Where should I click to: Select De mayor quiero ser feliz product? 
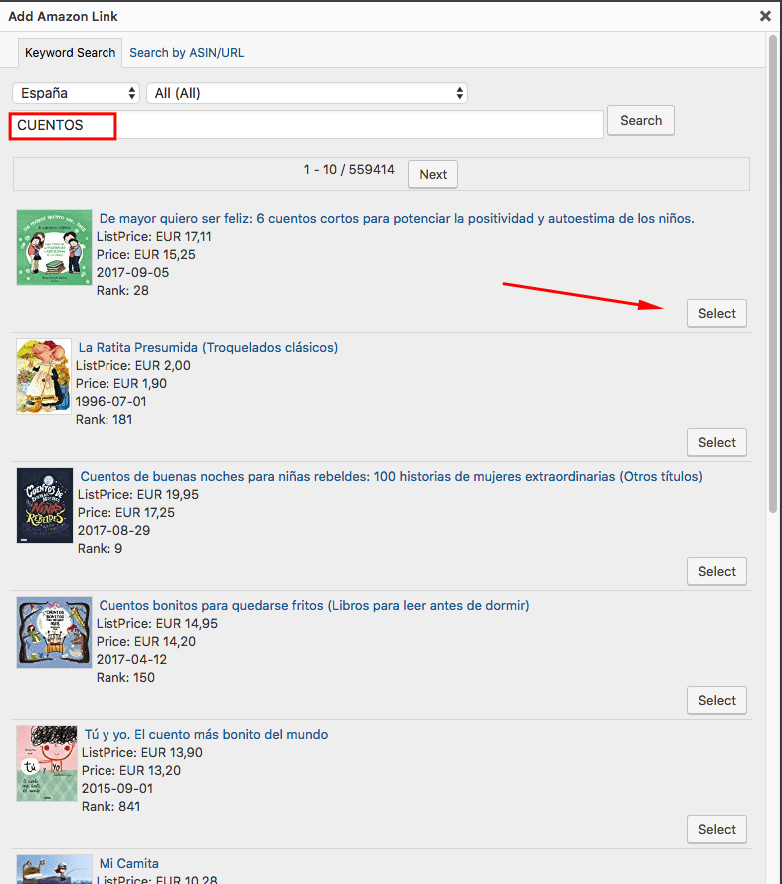coord(717,313)
